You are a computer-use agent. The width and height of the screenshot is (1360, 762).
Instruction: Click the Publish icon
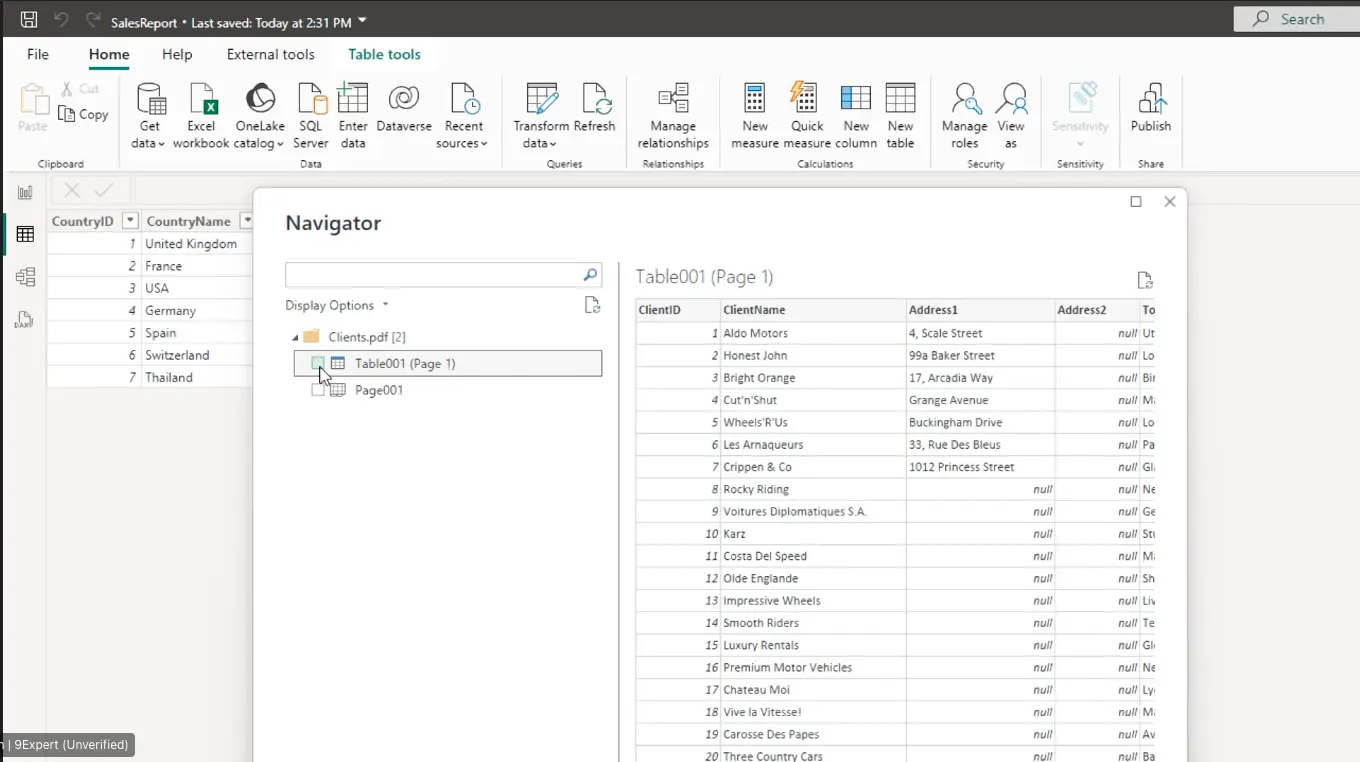tap(1151, 98)
